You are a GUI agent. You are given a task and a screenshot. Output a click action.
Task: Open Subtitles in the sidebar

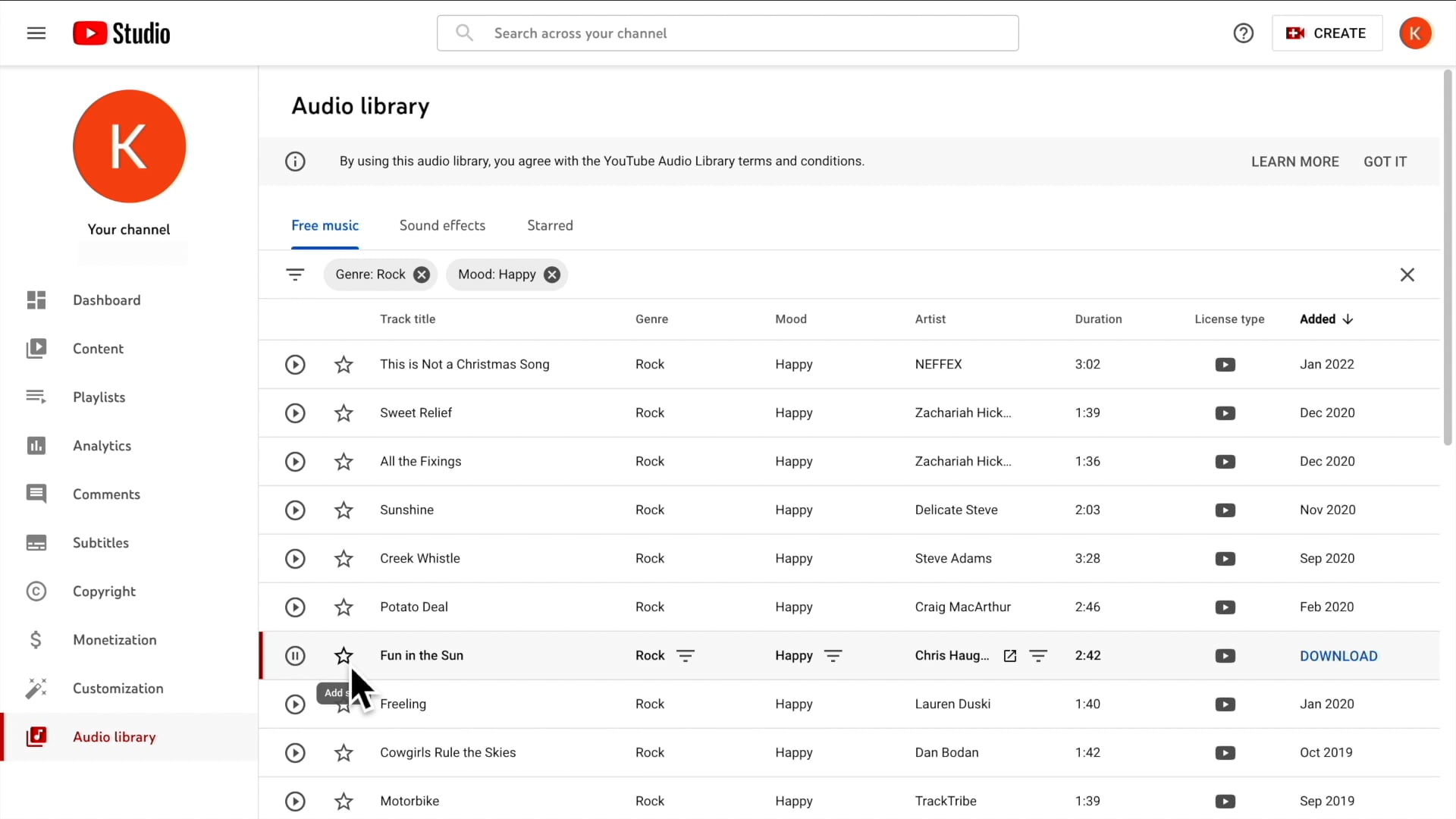100,543
